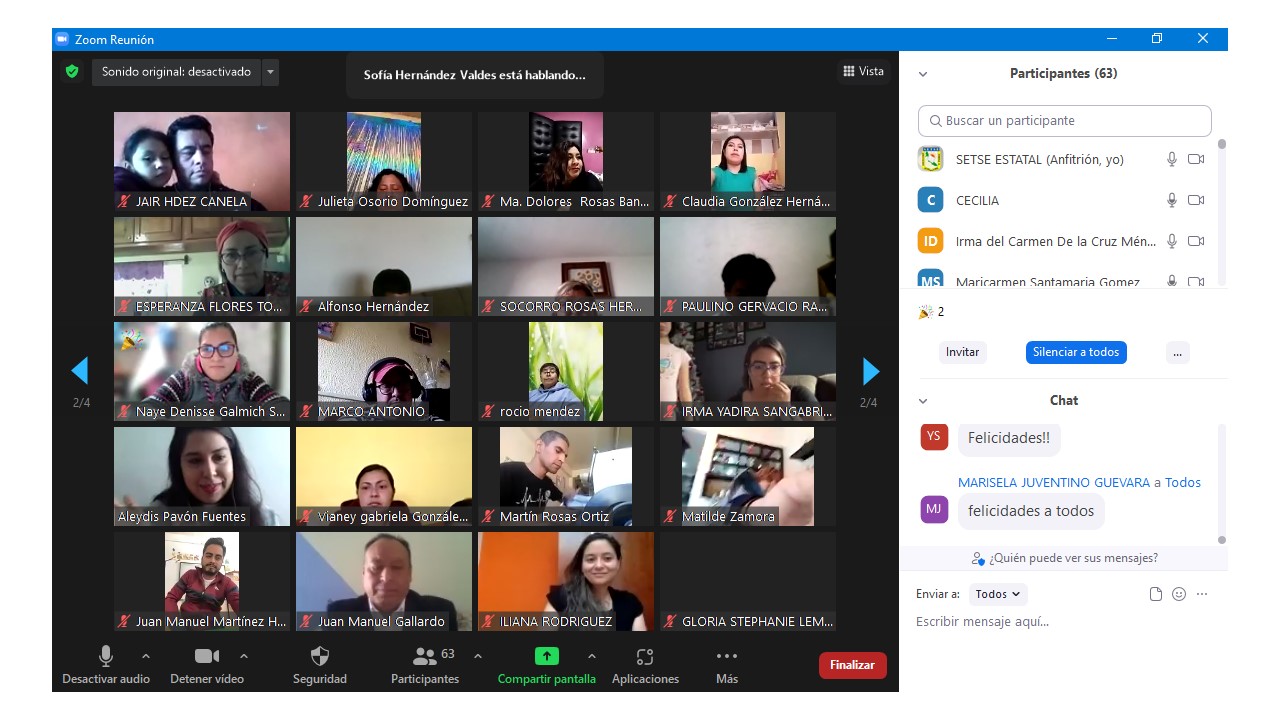Select Martín Rosas Ortiz video tile
The width and height of the screenshot is (1280, 720).
pyautogui.click(x=566, y=476)
